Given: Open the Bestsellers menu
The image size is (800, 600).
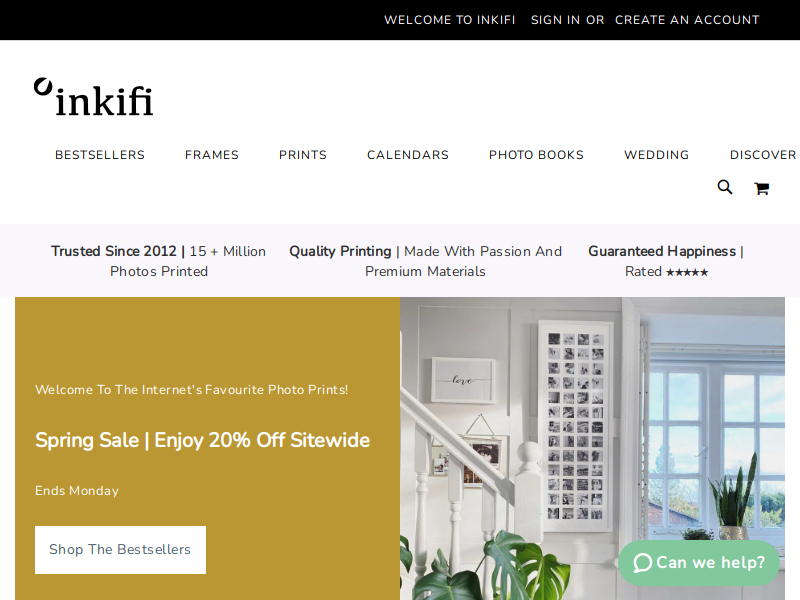Looking at the screenshot, I should pos(100,155).
